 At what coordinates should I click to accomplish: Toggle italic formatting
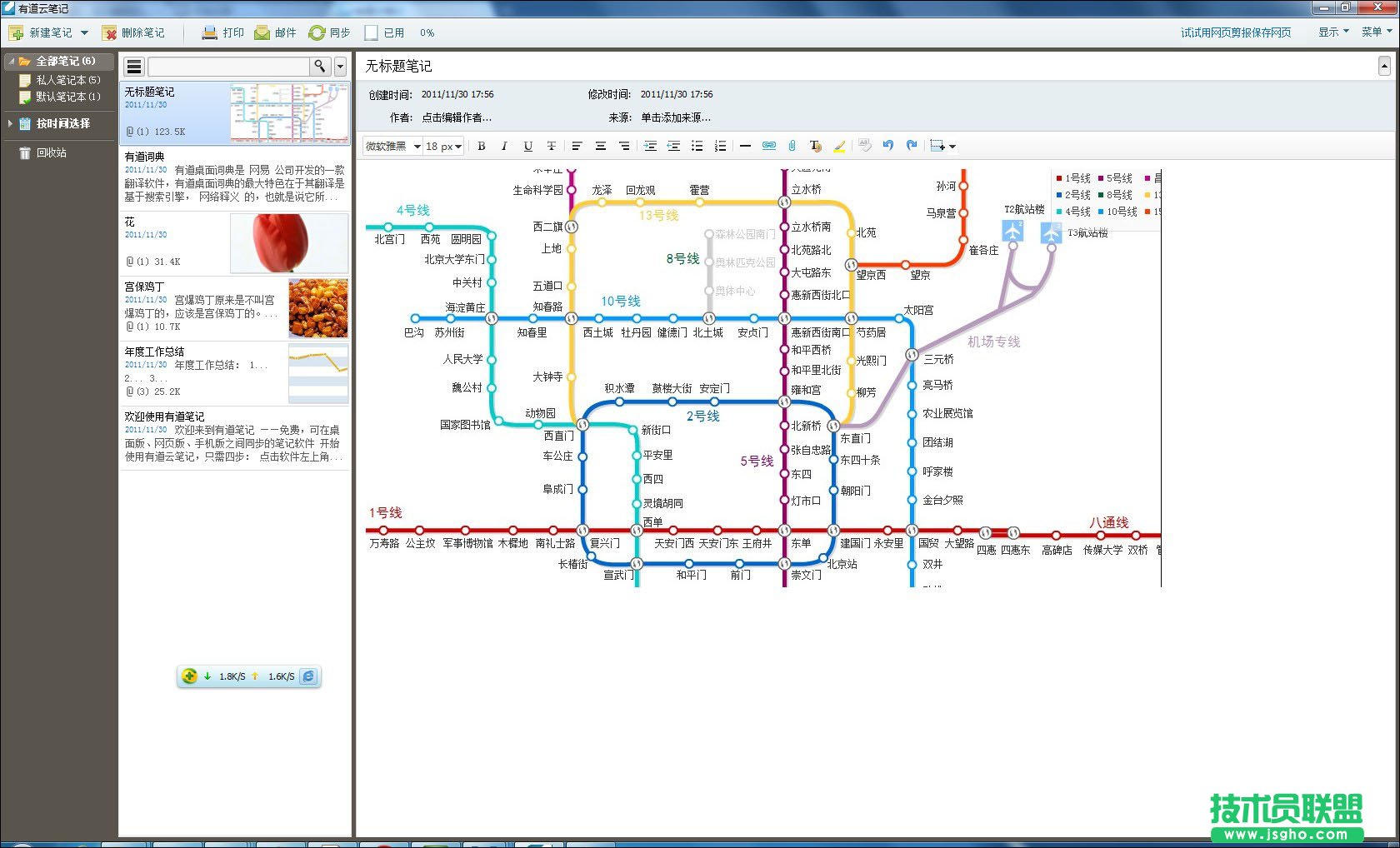coord(504,146)
